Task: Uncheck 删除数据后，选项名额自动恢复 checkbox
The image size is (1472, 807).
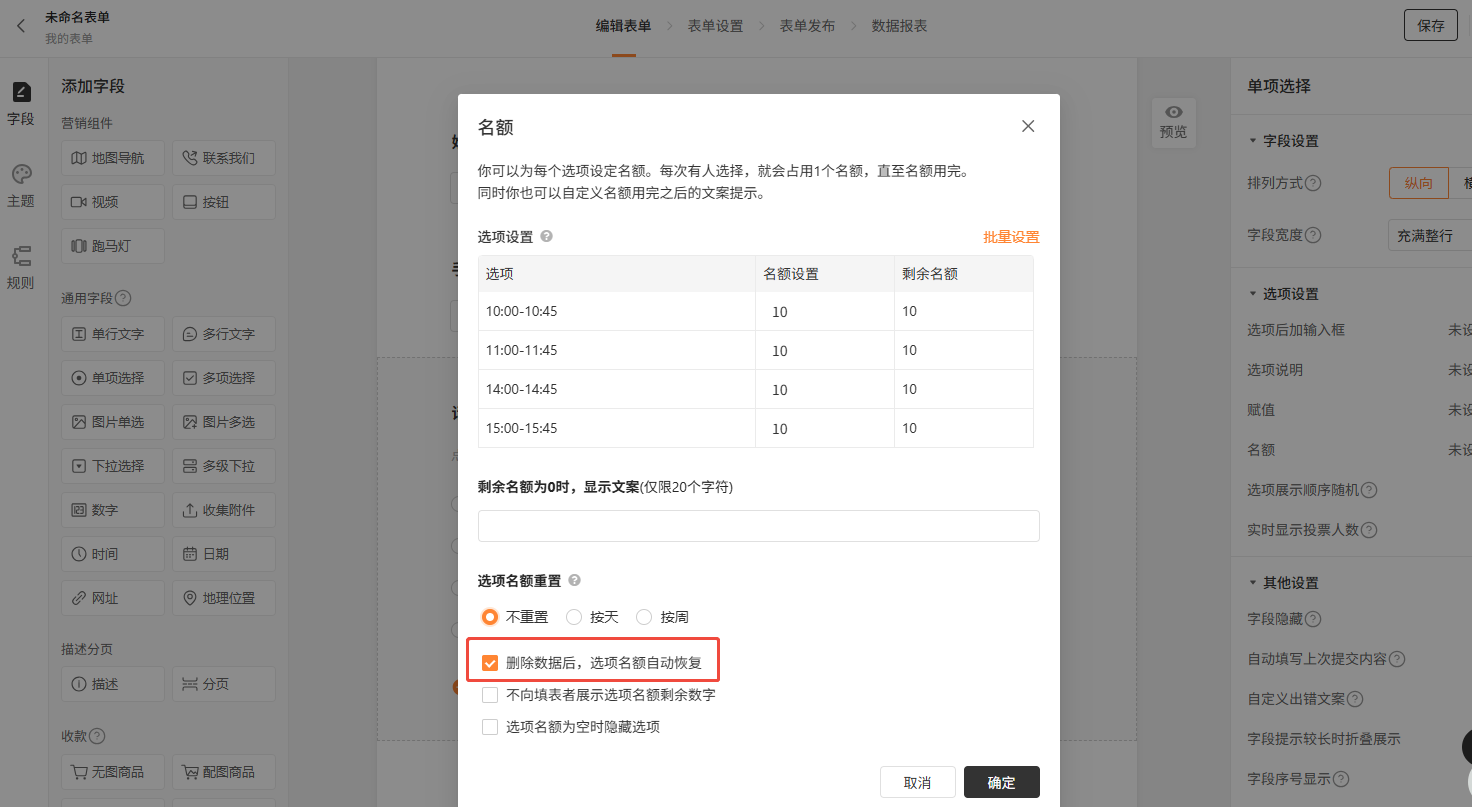Action: pyautogui.click(x=490, y=663)
